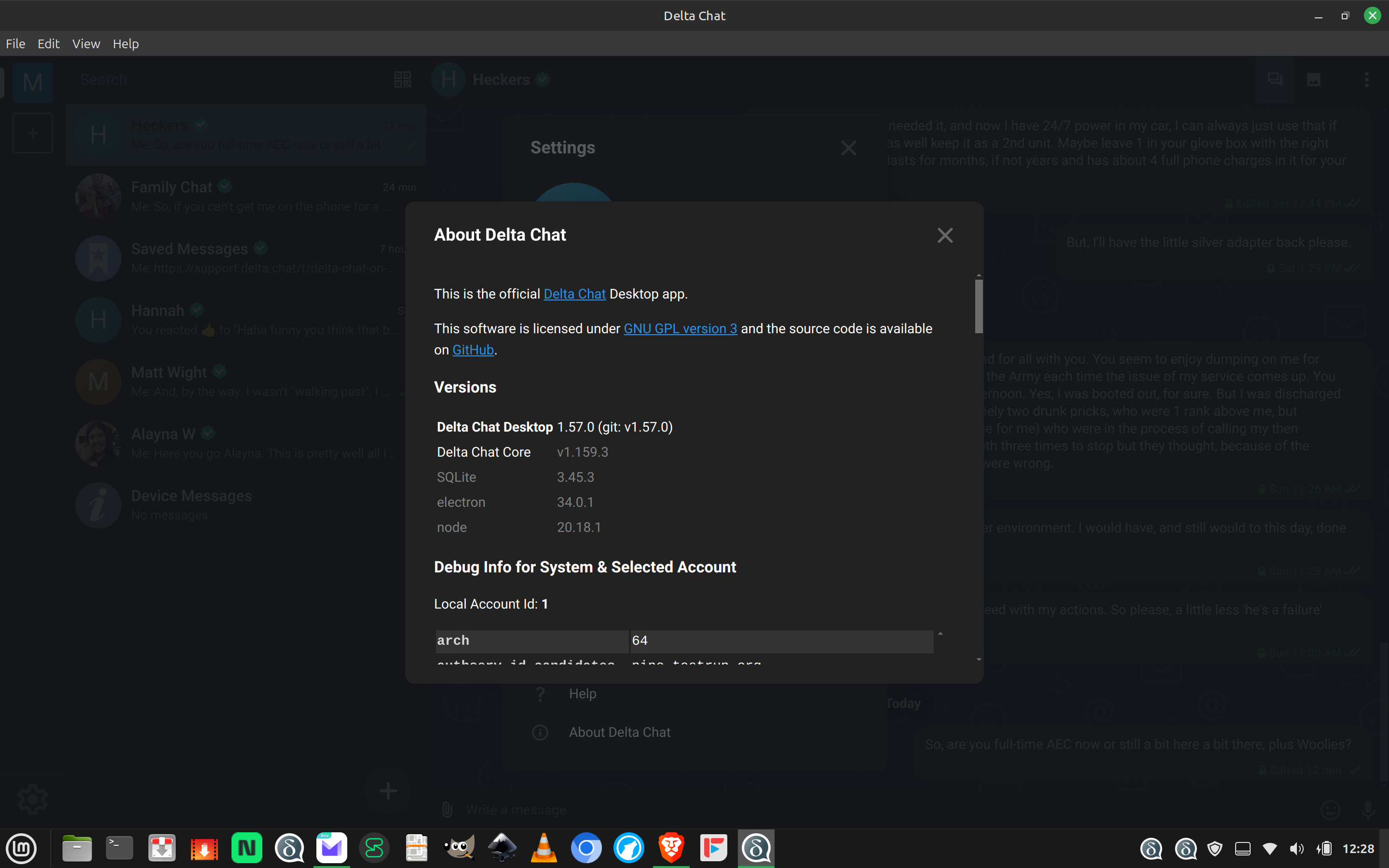Follow the GitHub source code link

pos(473,350)
